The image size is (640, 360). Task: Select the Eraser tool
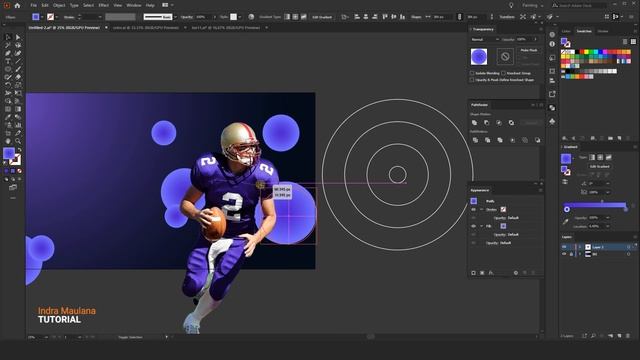point(18,77)
